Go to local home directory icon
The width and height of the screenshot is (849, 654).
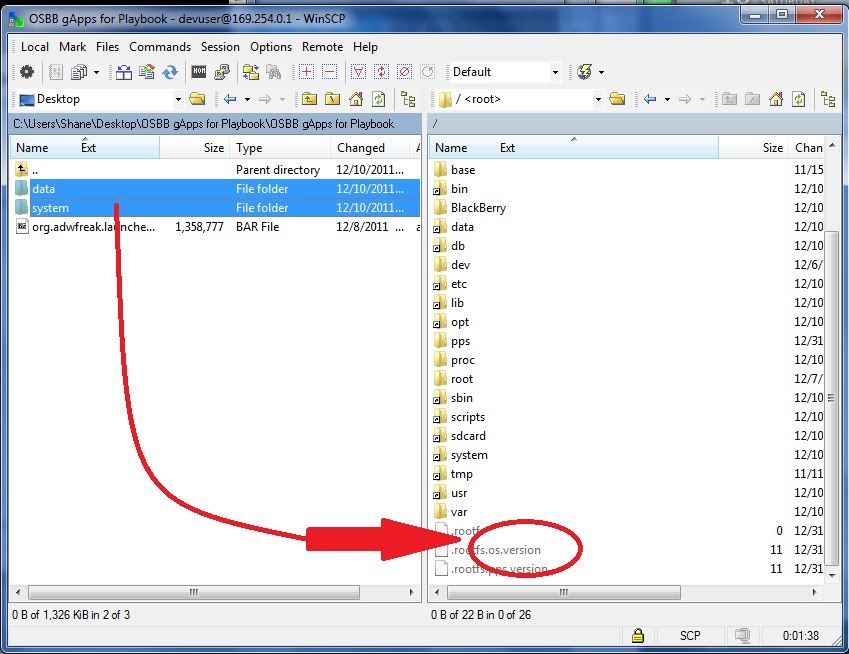point(356,99)
